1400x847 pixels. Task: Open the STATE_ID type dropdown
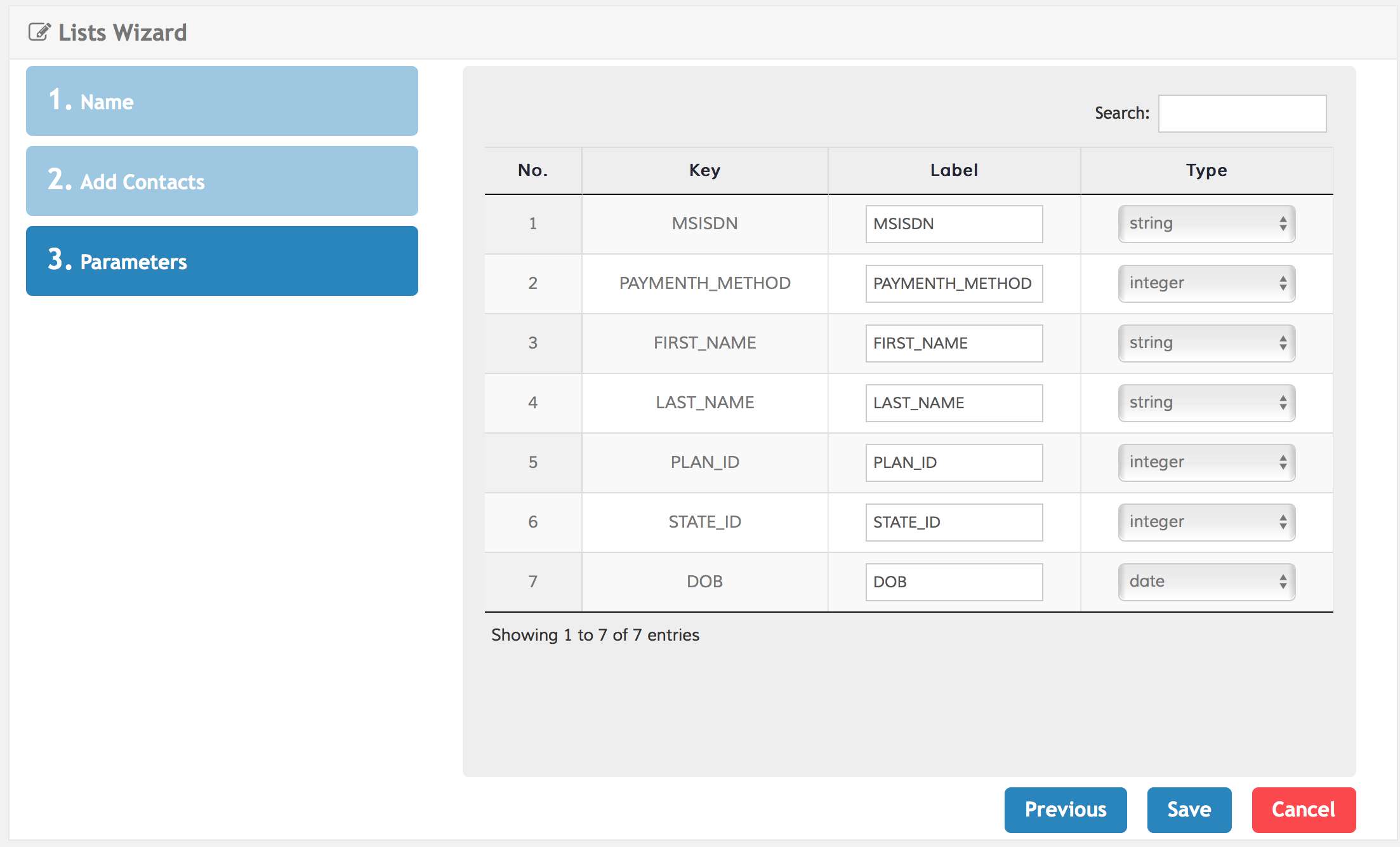click(x=1206, y=522)
